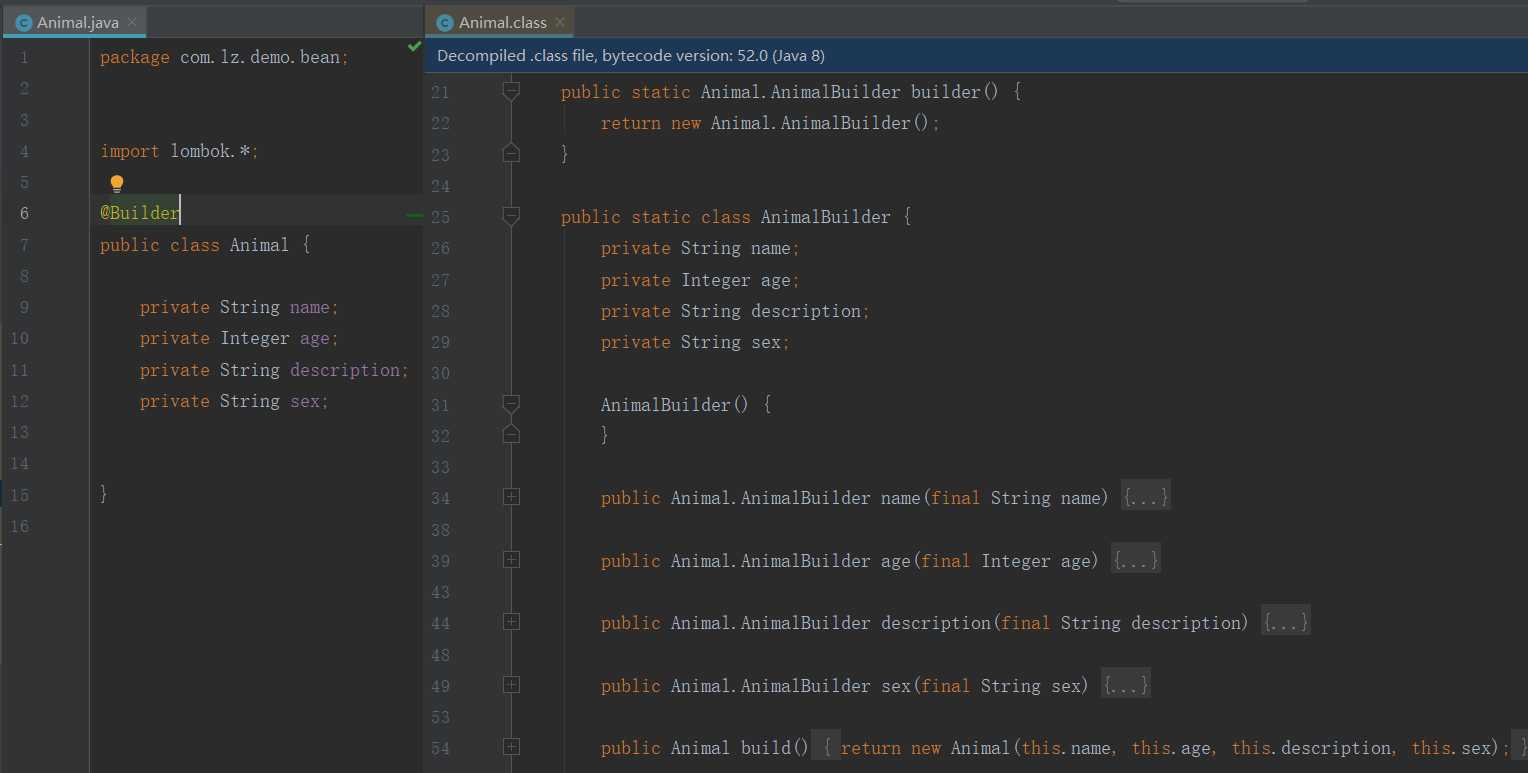The width and height of the screenshot is (1528, 773).
Task: Click 'public class Animal {' in Animal.java
Action: coord(205,245)
